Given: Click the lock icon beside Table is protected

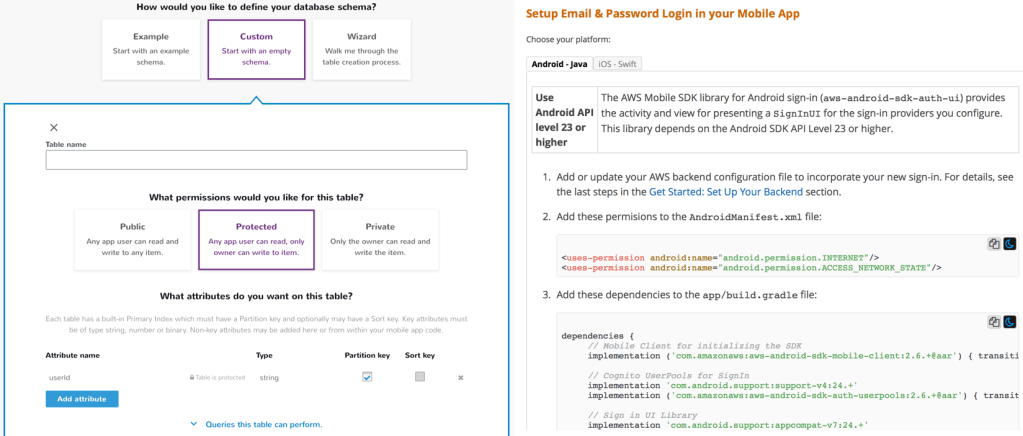Looking at the screenshot, I should coord(191,377).
